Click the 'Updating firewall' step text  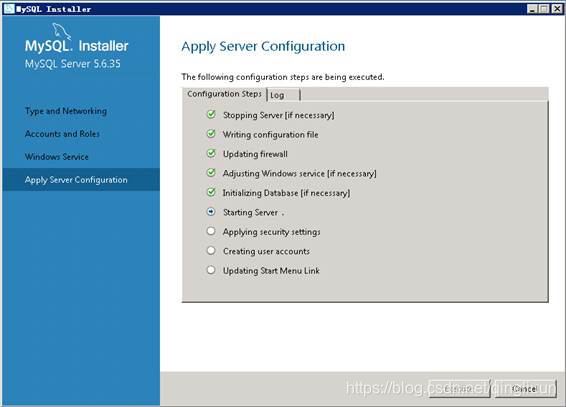point(255,154)
